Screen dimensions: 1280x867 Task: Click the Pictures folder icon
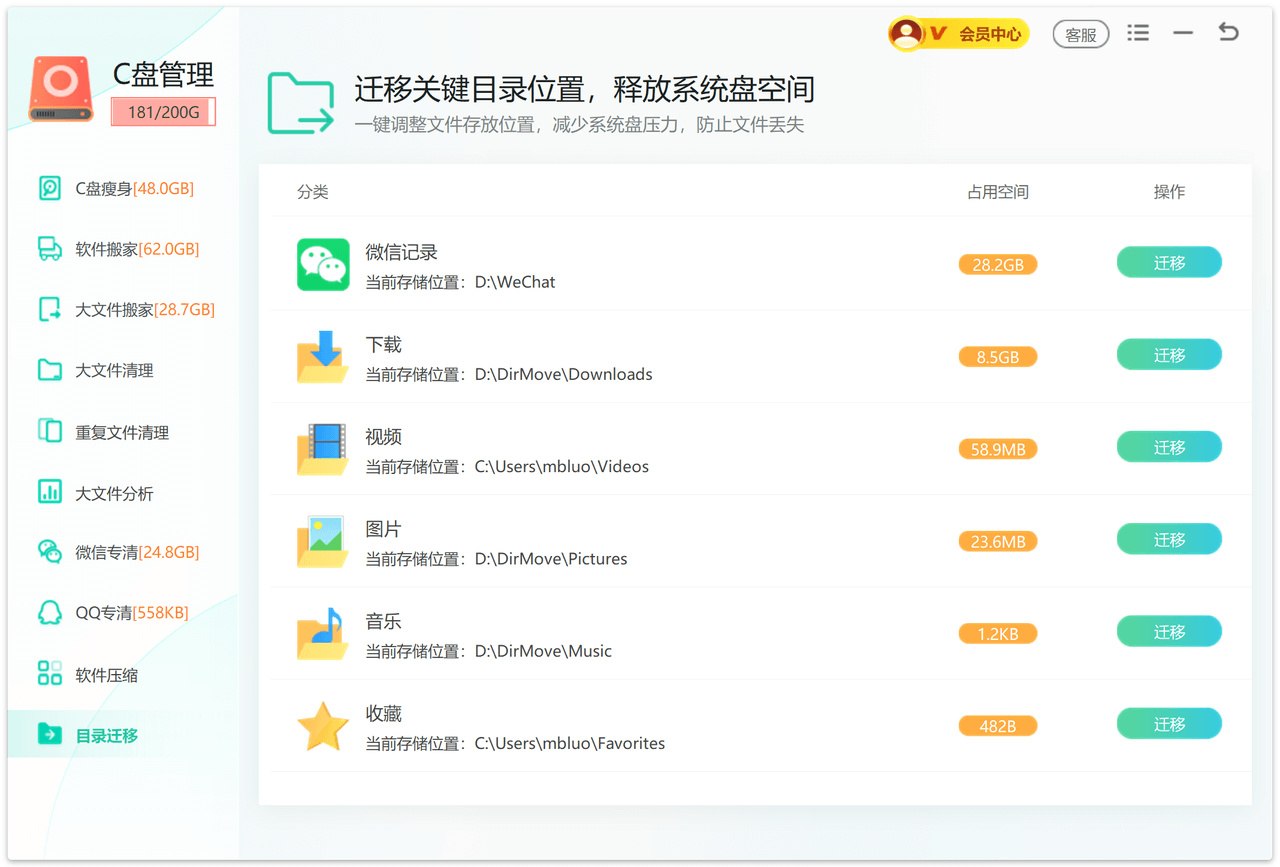[x=322, y=541]
